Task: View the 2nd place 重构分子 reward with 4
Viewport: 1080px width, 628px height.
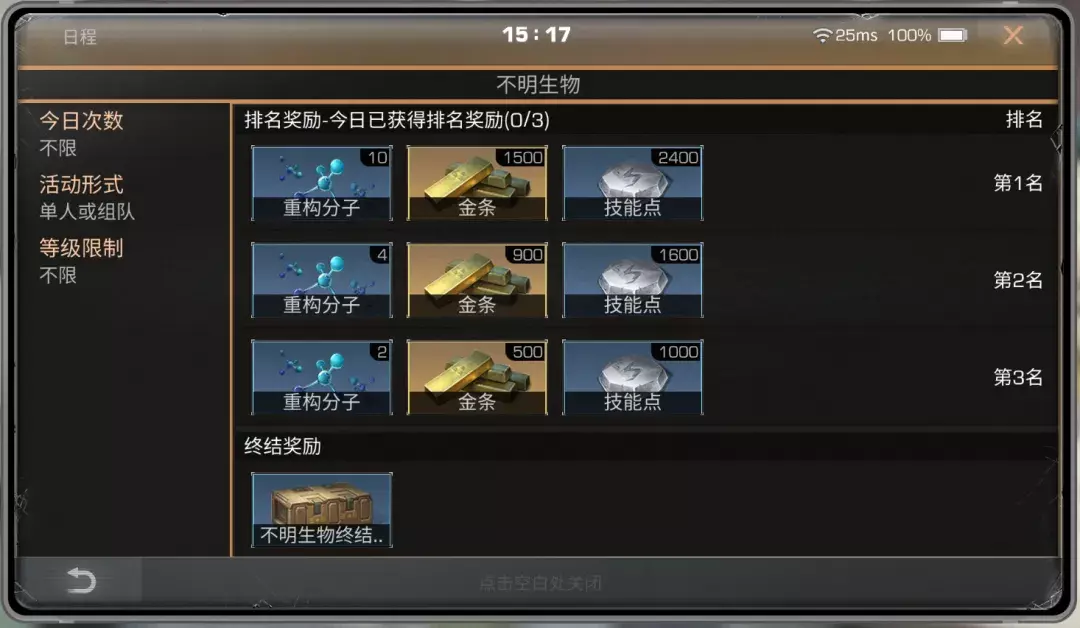Action: point(322,280)
